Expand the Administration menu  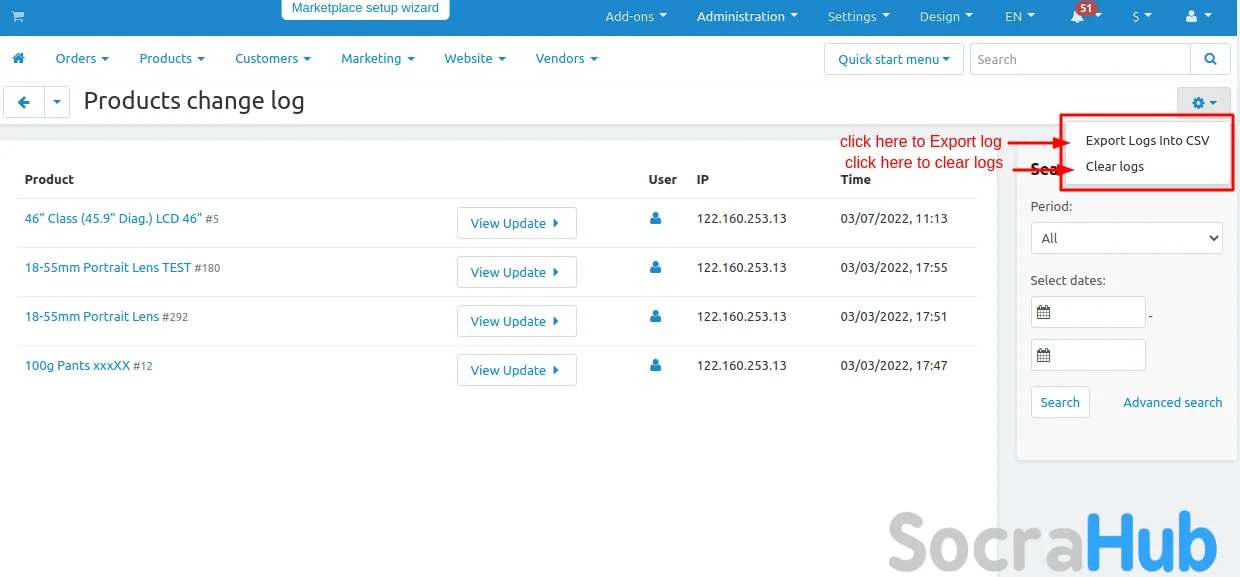(747, 17)
